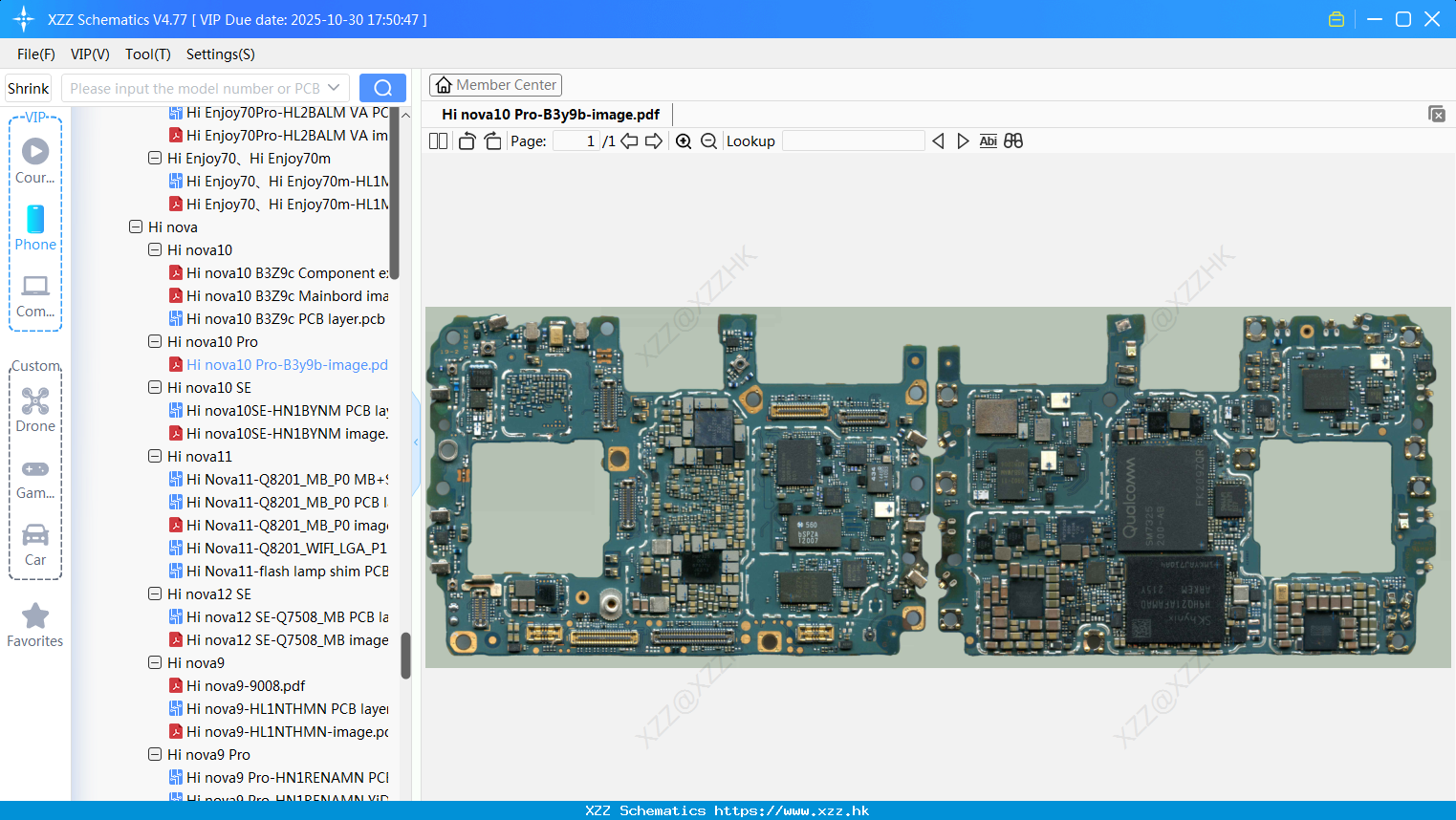Screen dimensions: 1456x820
Task: Open Hi Nova11-Q8201_WIFI_LGA file
Action: 279,548
